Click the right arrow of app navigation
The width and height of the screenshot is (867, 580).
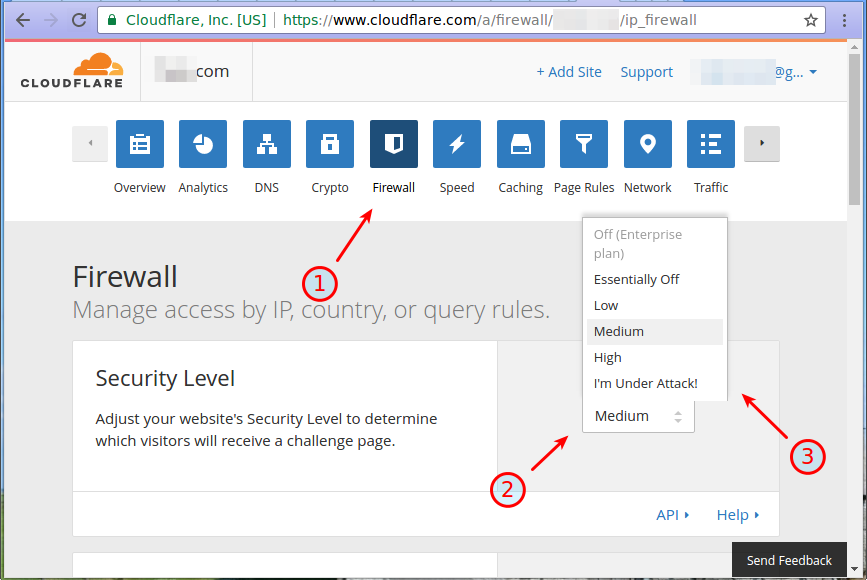click(762, 144)
